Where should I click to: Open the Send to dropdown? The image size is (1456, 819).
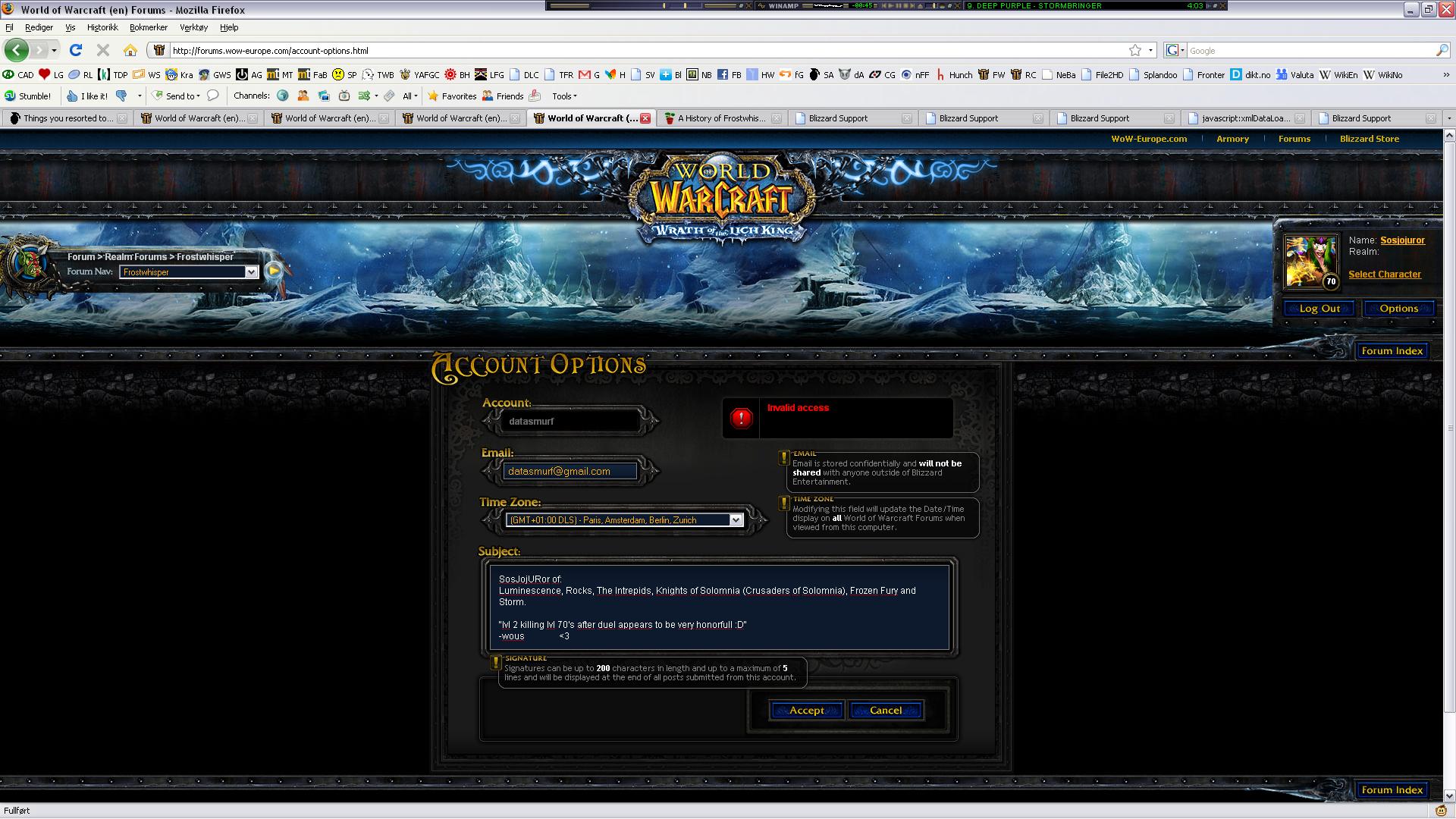click(x=176, y=96)
